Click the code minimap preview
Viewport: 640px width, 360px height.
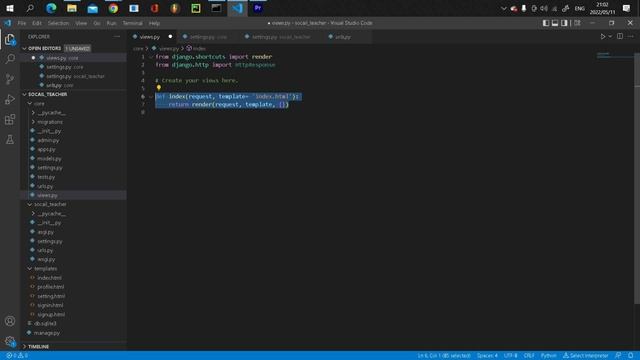coord(614,55)
